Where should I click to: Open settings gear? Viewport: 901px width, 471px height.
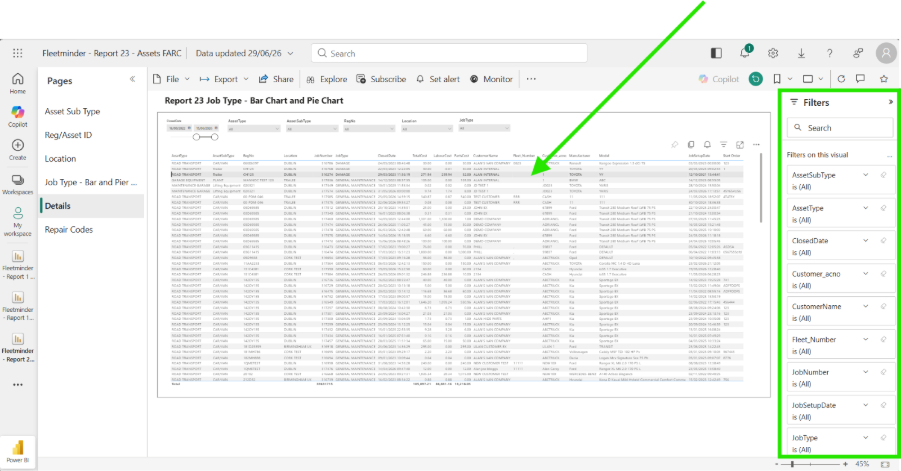pyautogui.click(x=773, y=53)
